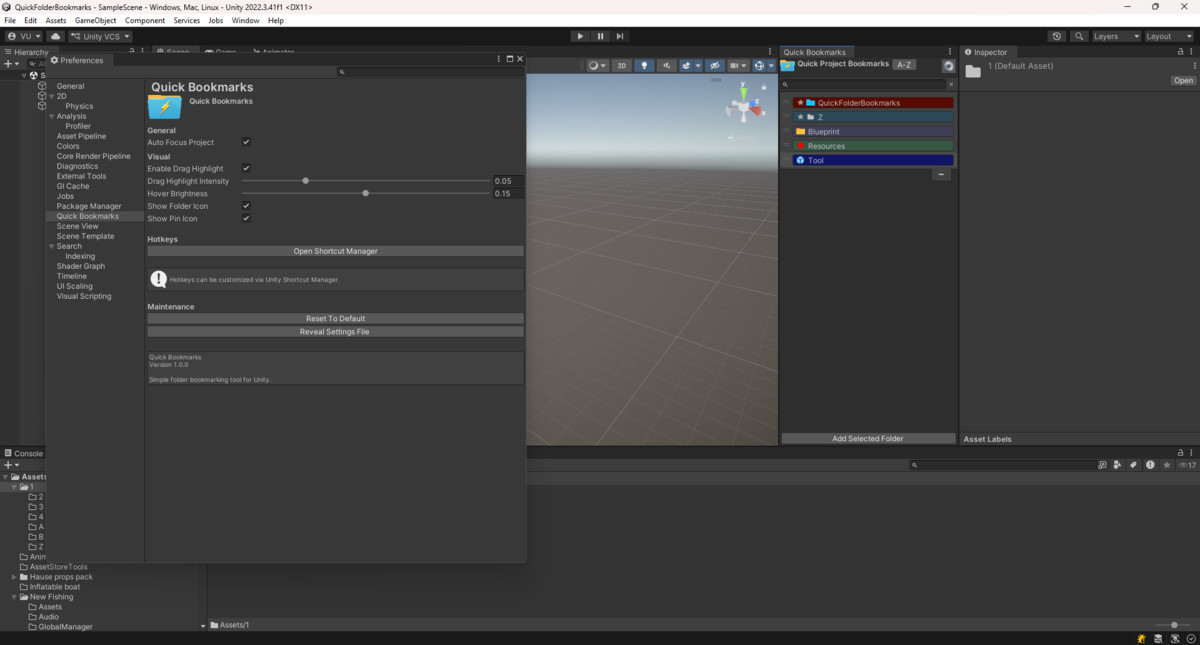Open the GameObject menu
The image size is (1200, 645).
point(96,20)
